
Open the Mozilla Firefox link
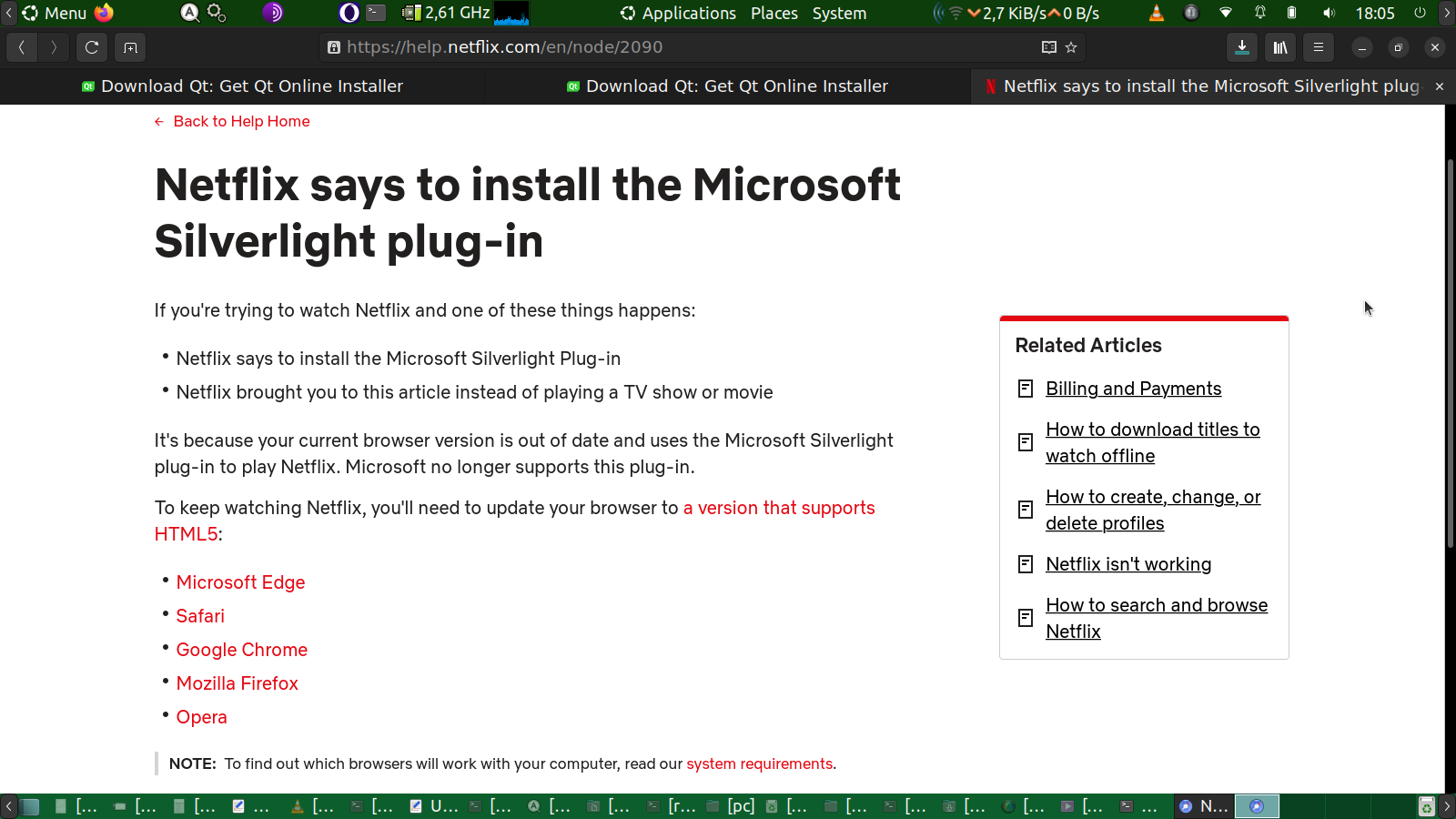click(238, 683)
